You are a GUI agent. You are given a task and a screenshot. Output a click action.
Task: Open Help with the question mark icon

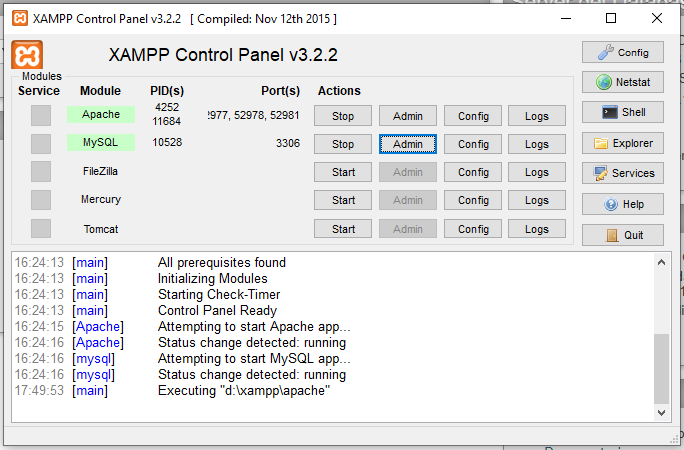(x=622, y=204)
